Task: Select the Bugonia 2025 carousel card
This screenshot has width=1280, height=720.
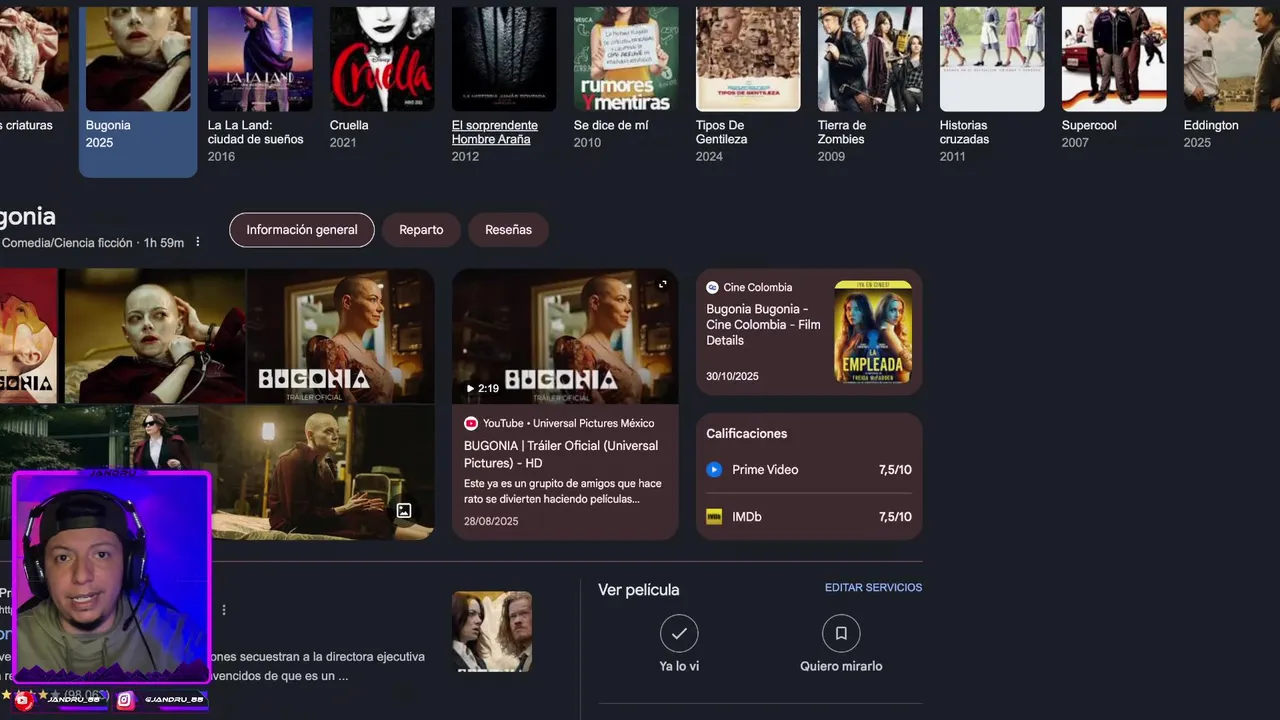Action: 138,90
